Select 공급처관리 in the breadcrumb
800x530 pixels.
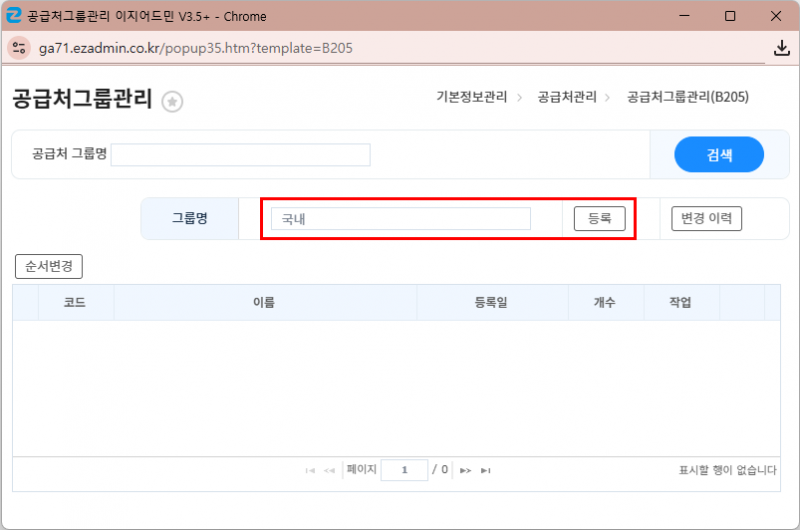pyautogui.click(x=567, y=97)
